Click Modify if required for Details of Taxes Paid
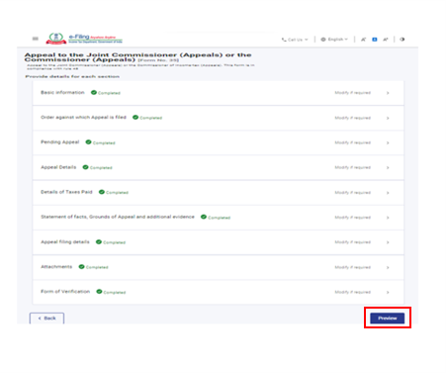Screen dimensions: 446x373 point(353,192)
